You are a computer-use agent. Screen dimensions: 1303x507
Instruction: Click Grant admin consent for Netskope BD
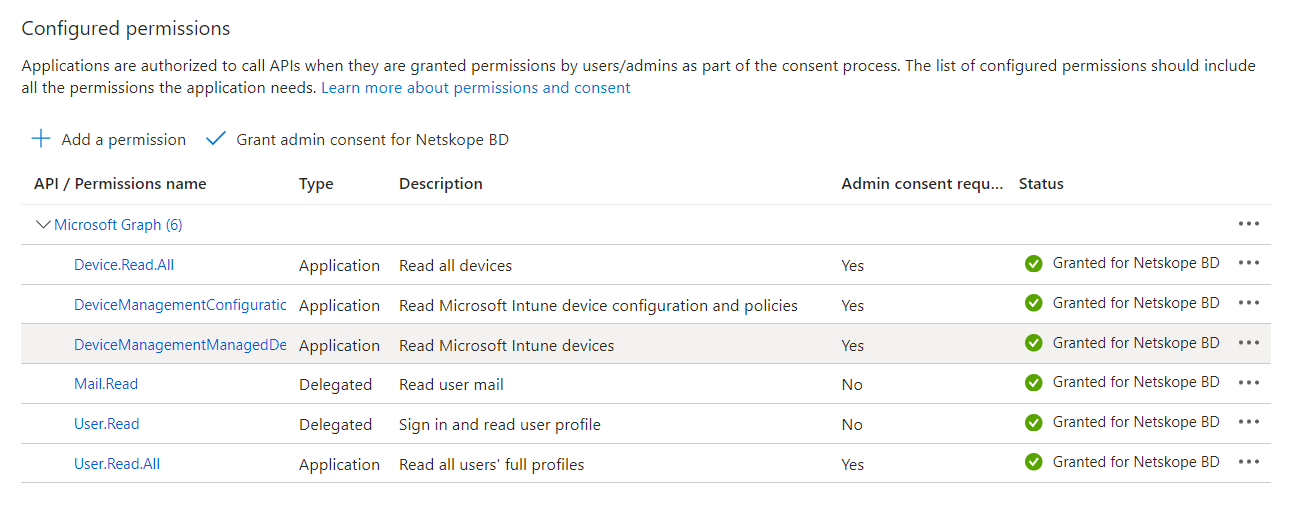click(357, 140)
